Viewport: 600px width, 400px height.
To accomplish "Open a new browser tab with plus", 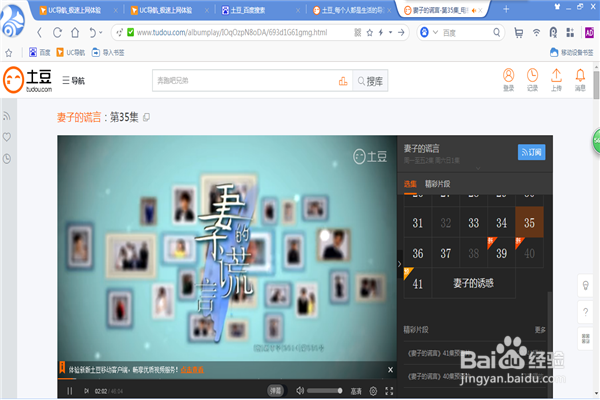I will (506, 9).
